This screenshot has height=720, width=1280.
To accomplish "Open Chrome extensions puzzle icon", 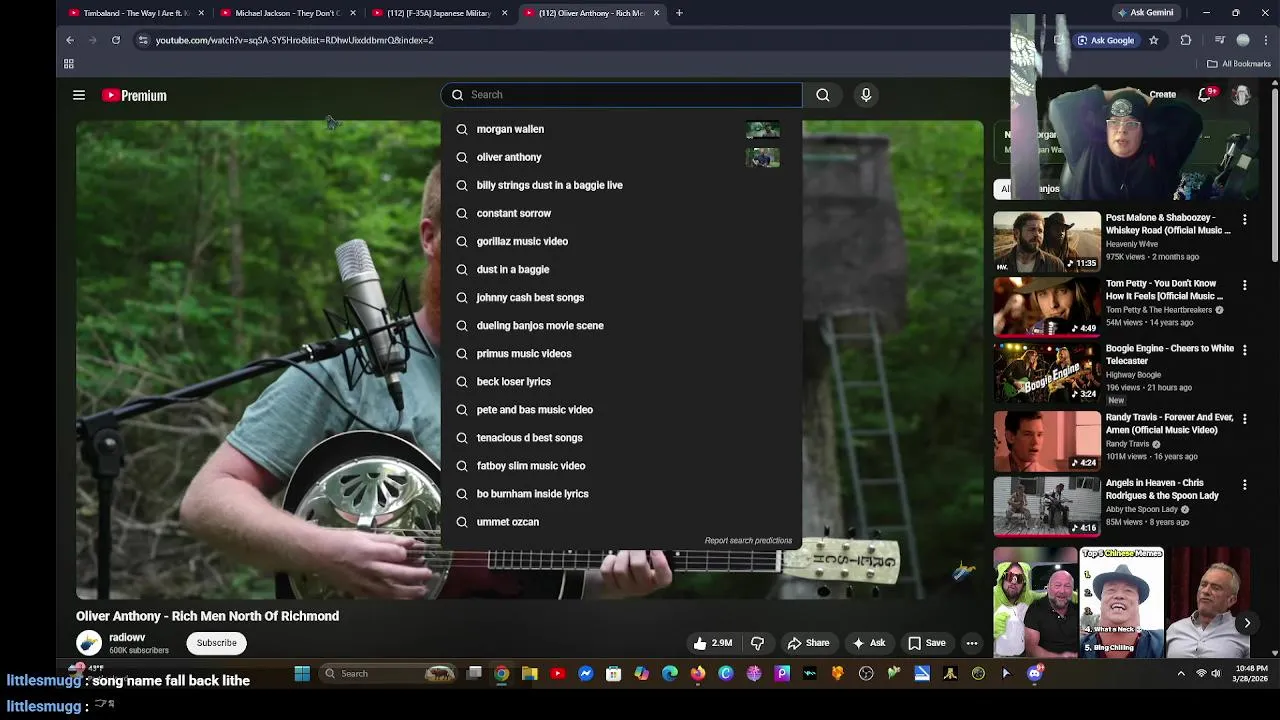I will click(x=1186, y=40).
